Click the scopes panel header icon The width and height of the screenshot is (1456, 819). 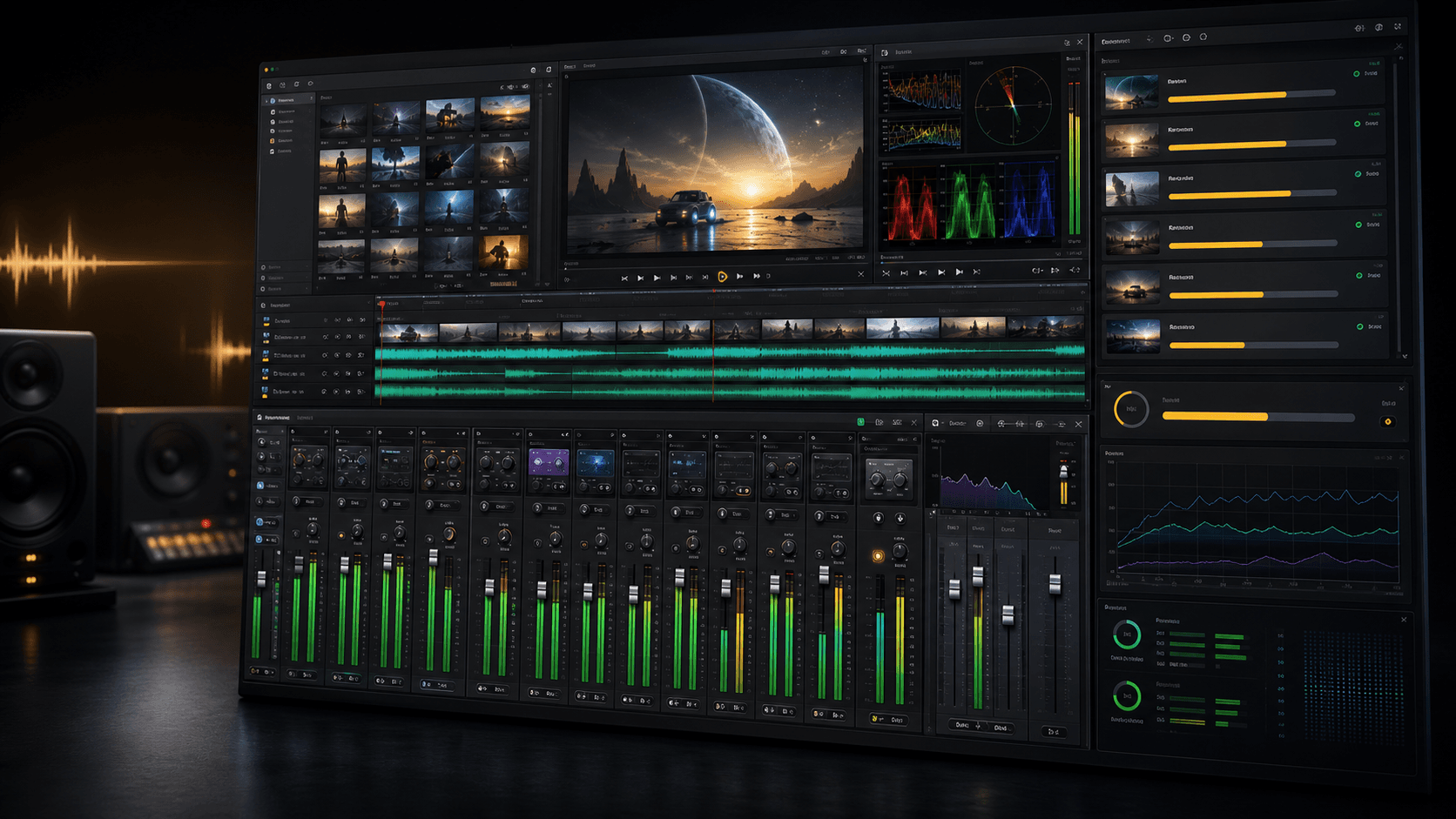click(x=885, y=52)
